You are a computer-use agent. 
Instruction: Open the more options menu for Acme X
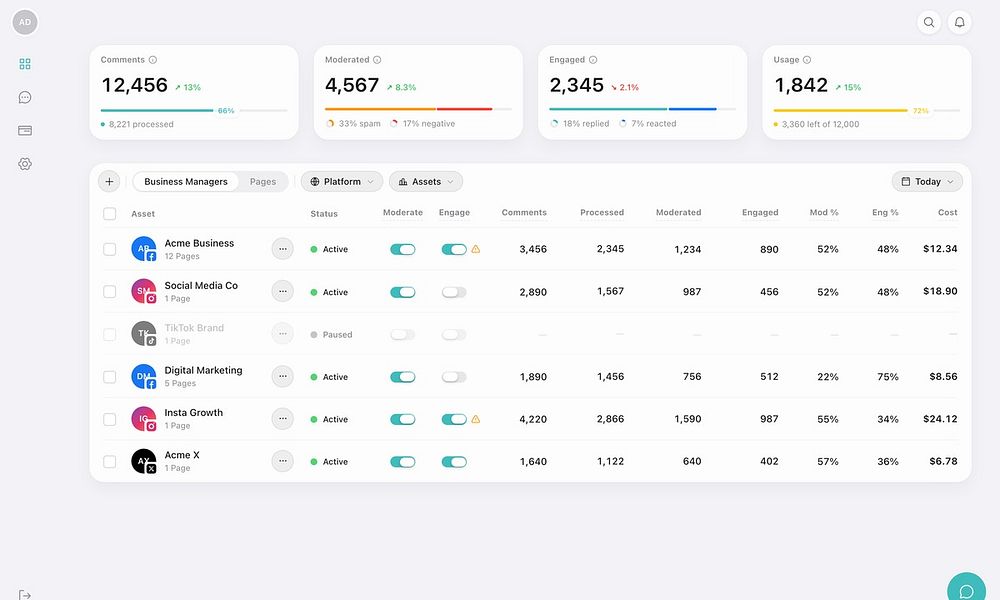[283, 461]
